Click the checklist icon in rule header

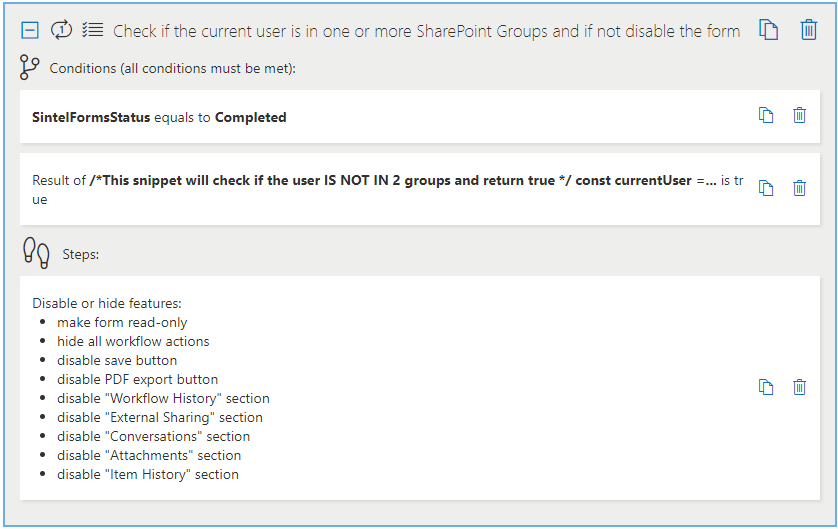point(92,30)
